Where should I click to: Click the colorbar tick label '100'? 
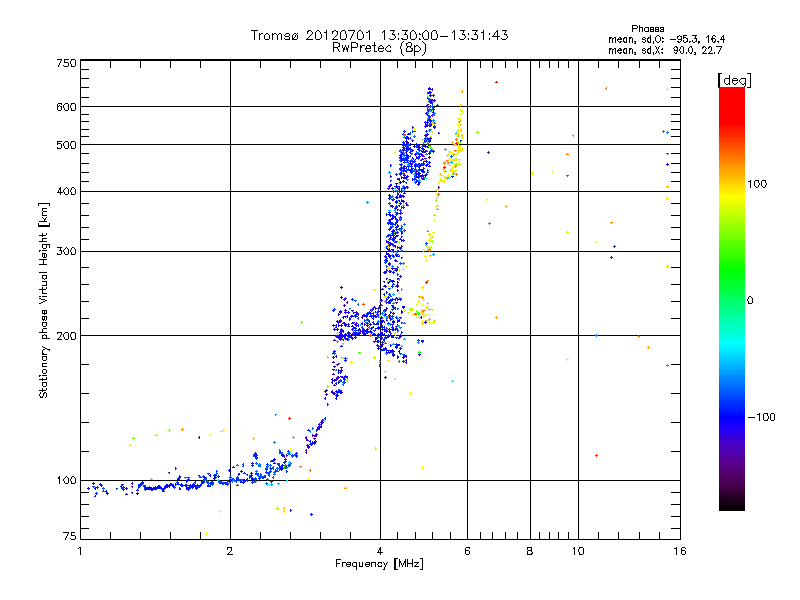pos(757,184)
